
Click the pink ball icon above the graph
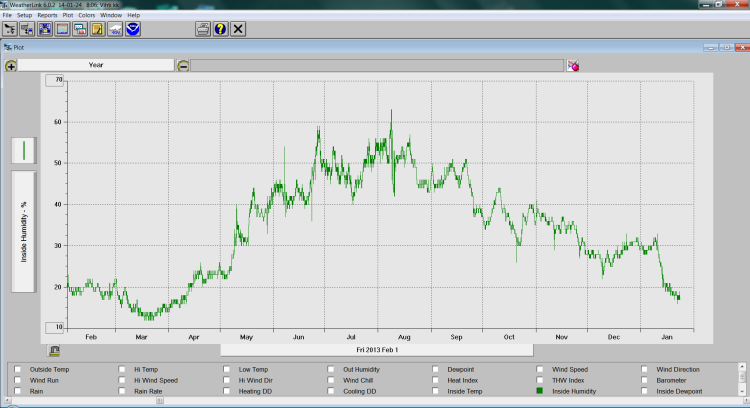573,65
